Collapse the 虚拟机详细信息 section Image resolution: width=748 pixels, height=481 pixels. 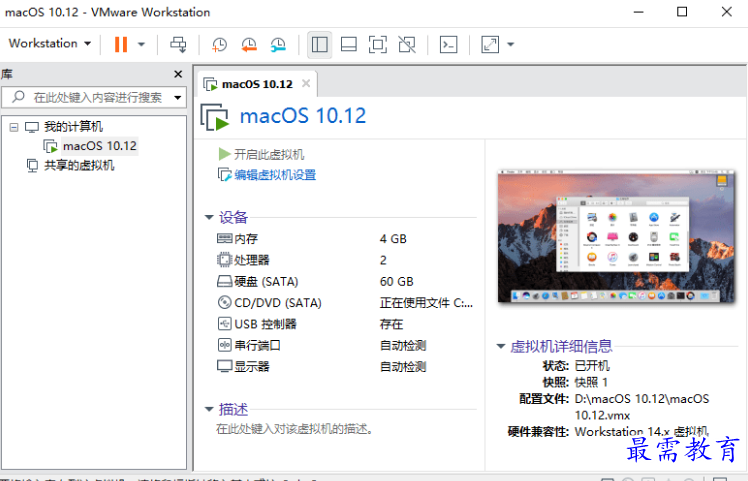(500, 346)
